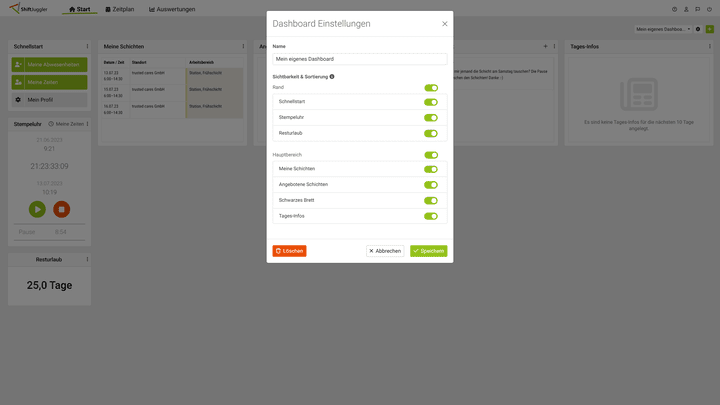Toggle the Schnellstart widget switch
The image size is (720, 405).
coord(431,102)
